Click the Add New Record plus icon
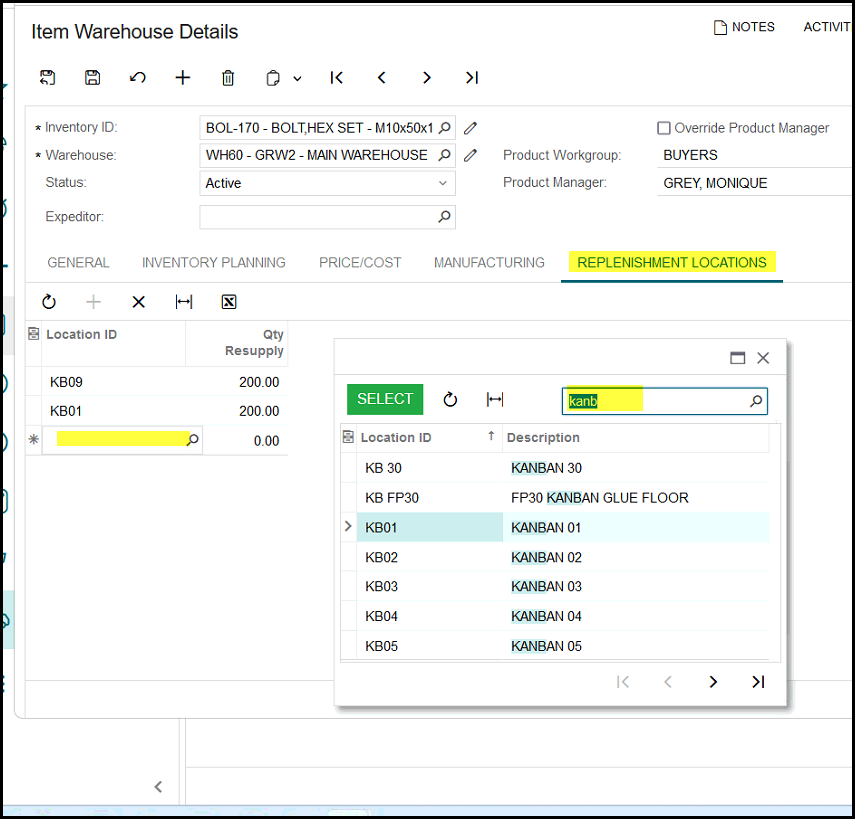Viewport: 855px width, 819px height. coord(183,78)
